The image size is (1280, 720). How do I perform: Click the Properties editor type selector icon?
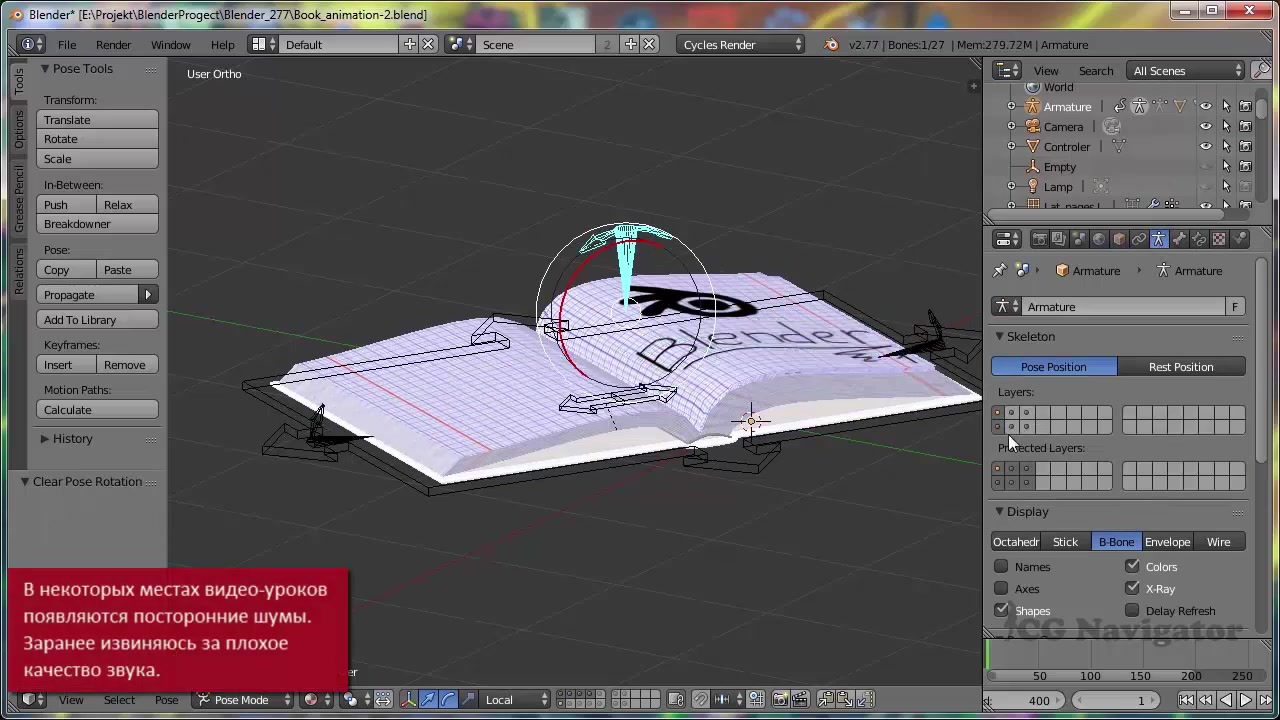point(1008,239)
